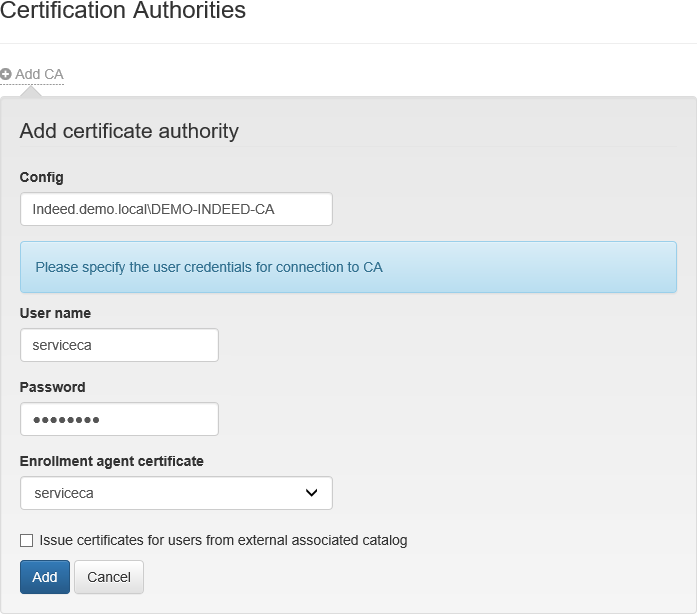Click the Config field label
697x614 pixels.
[x=42, y=177]
